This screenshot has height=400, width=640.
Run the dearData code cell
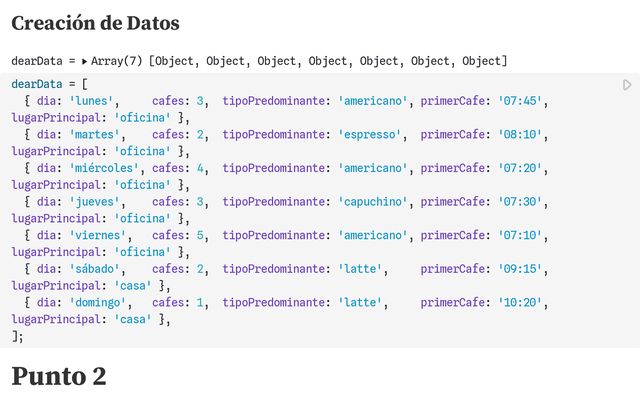click(627, 85)
